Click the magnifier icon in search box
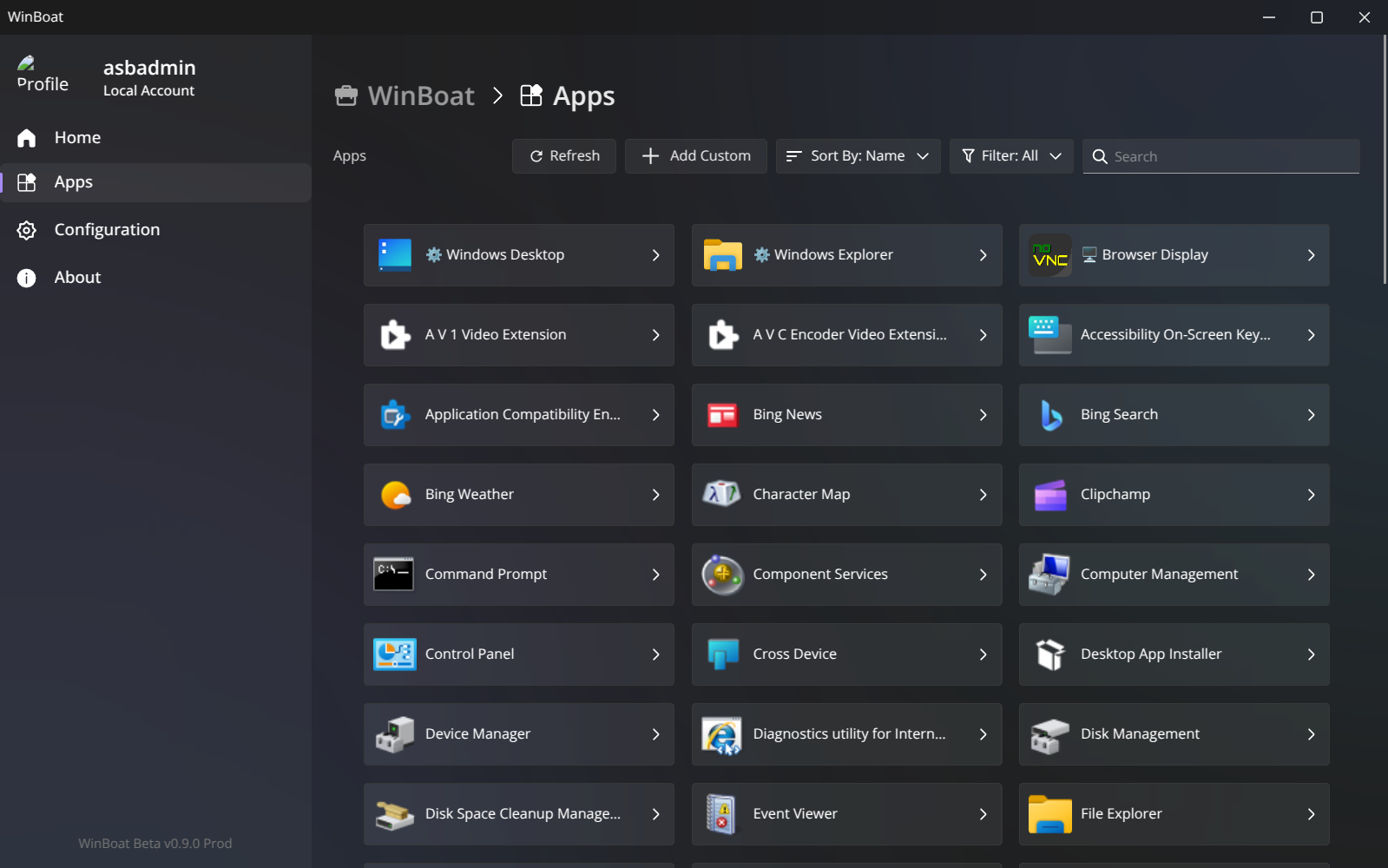This screenshot has width=1388, height=868. (x=1100, y=156)
